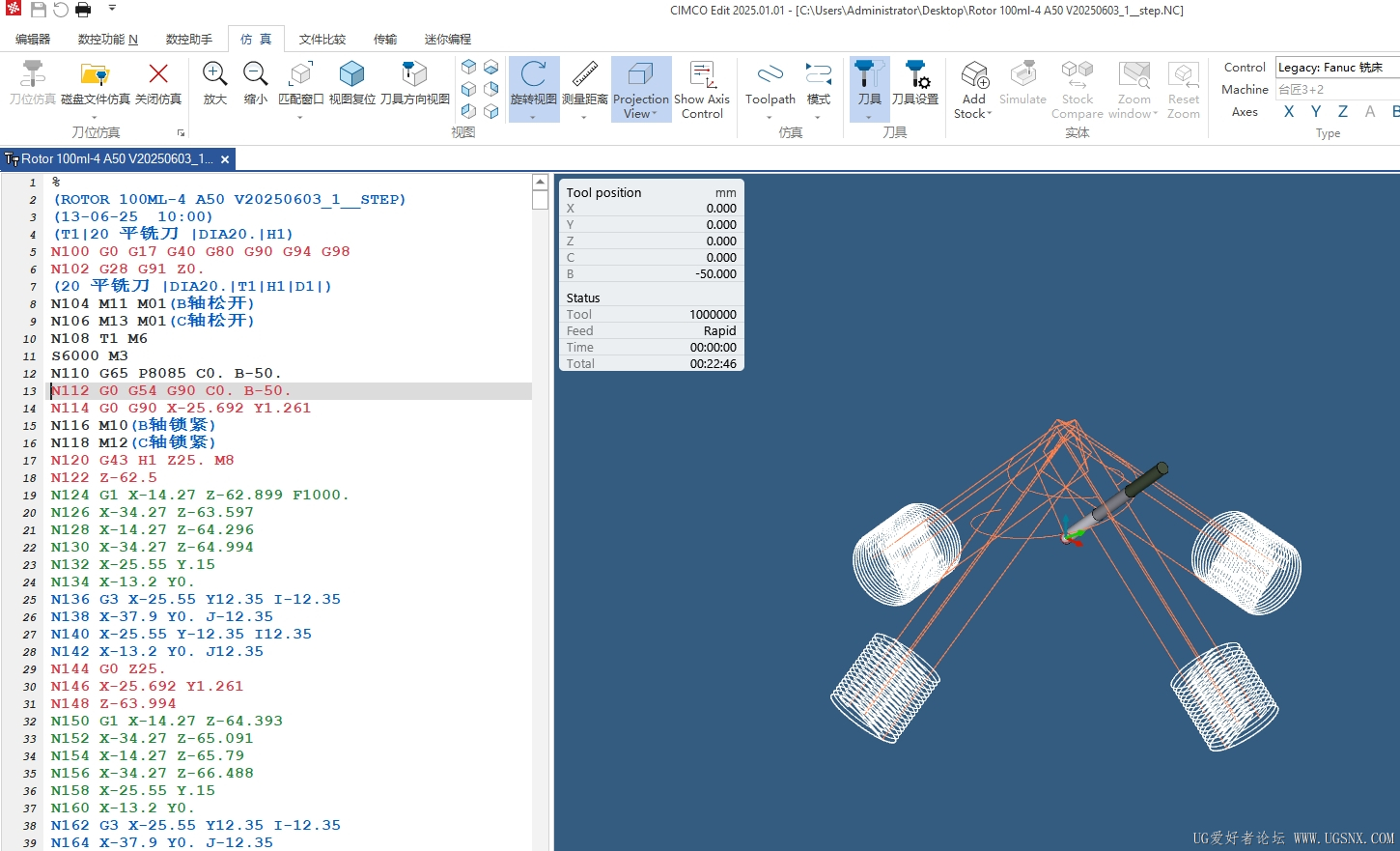Click the Total time 00:22:46 value

click(x=713, y=364)
